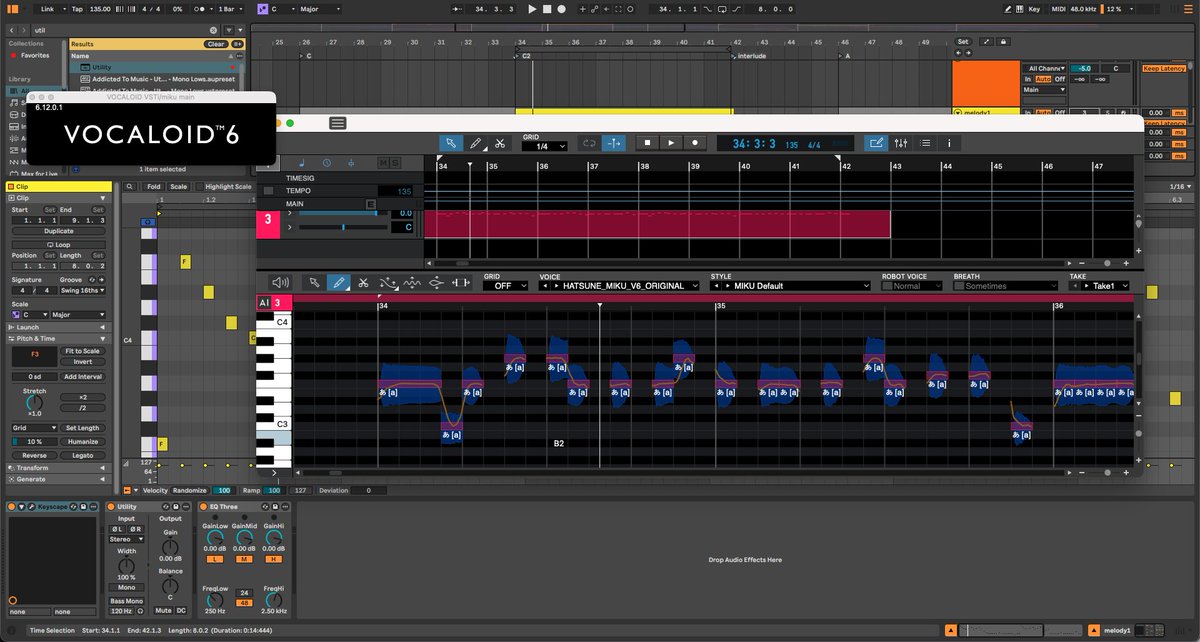Select the arrow pointer tool in VOCALOID top toolbar

click(451, 143)
